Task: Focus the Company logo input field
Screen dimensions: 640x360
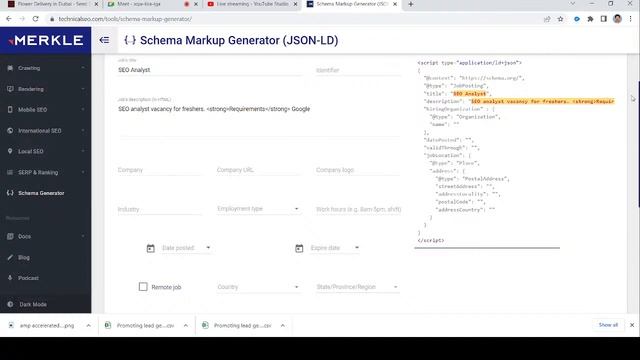Action: click(358, 170)
